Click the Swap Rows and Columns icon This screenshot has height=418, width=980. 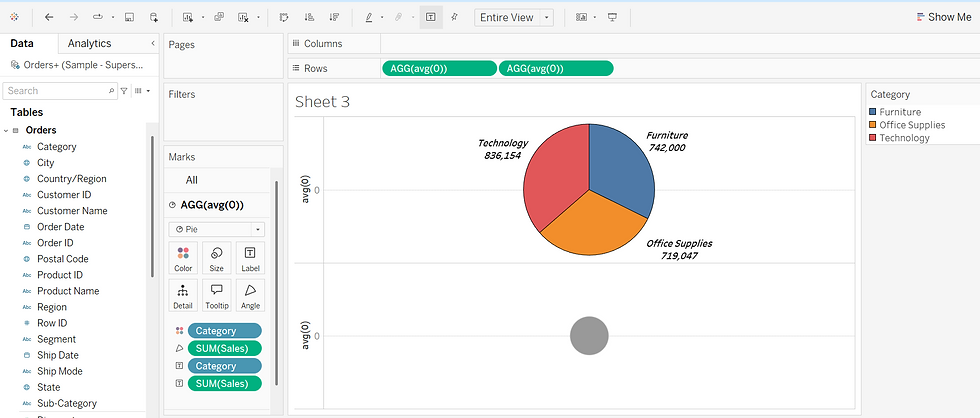(x=285, y=17)
